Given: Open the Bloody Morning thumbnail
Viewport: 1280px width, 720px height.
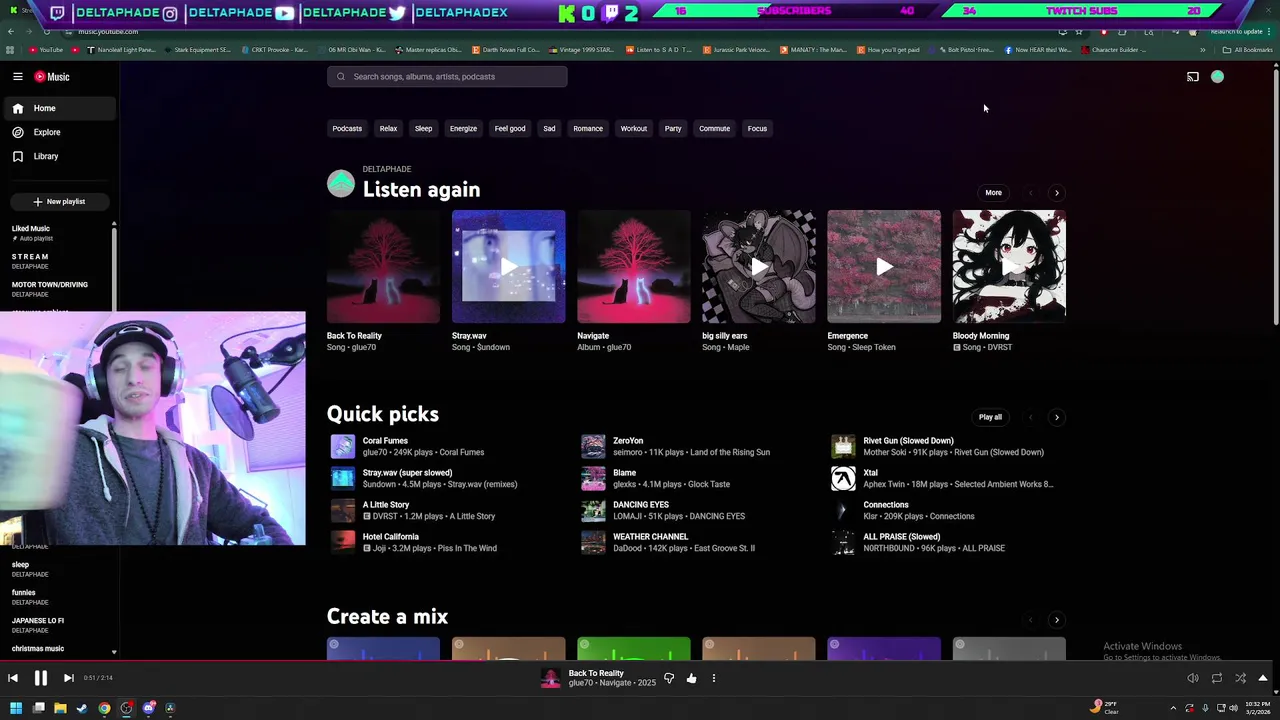Looking at the screenshot, I should click(x=1009, y=267).
